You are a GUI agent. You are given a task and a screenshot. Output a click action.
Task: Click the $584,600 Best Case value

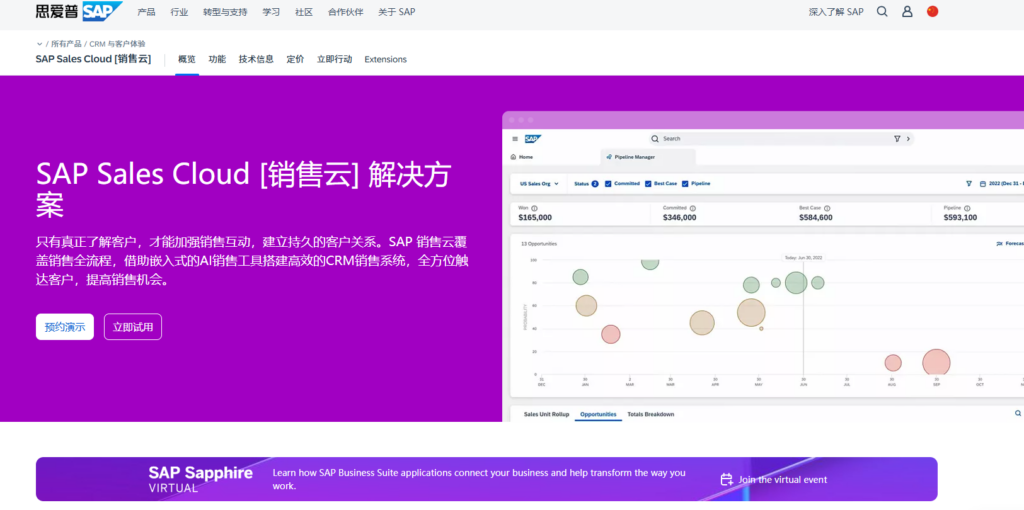pos(816,217)
